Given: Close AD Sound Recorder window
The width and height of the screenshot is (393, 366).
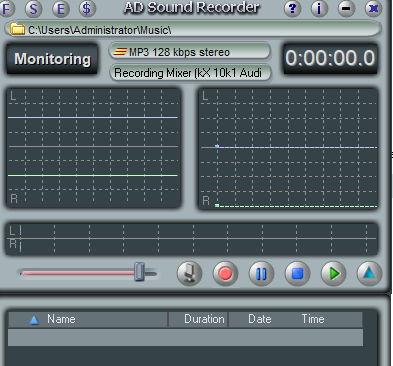Looking at the screenshot, I should [x=373, y=8].
